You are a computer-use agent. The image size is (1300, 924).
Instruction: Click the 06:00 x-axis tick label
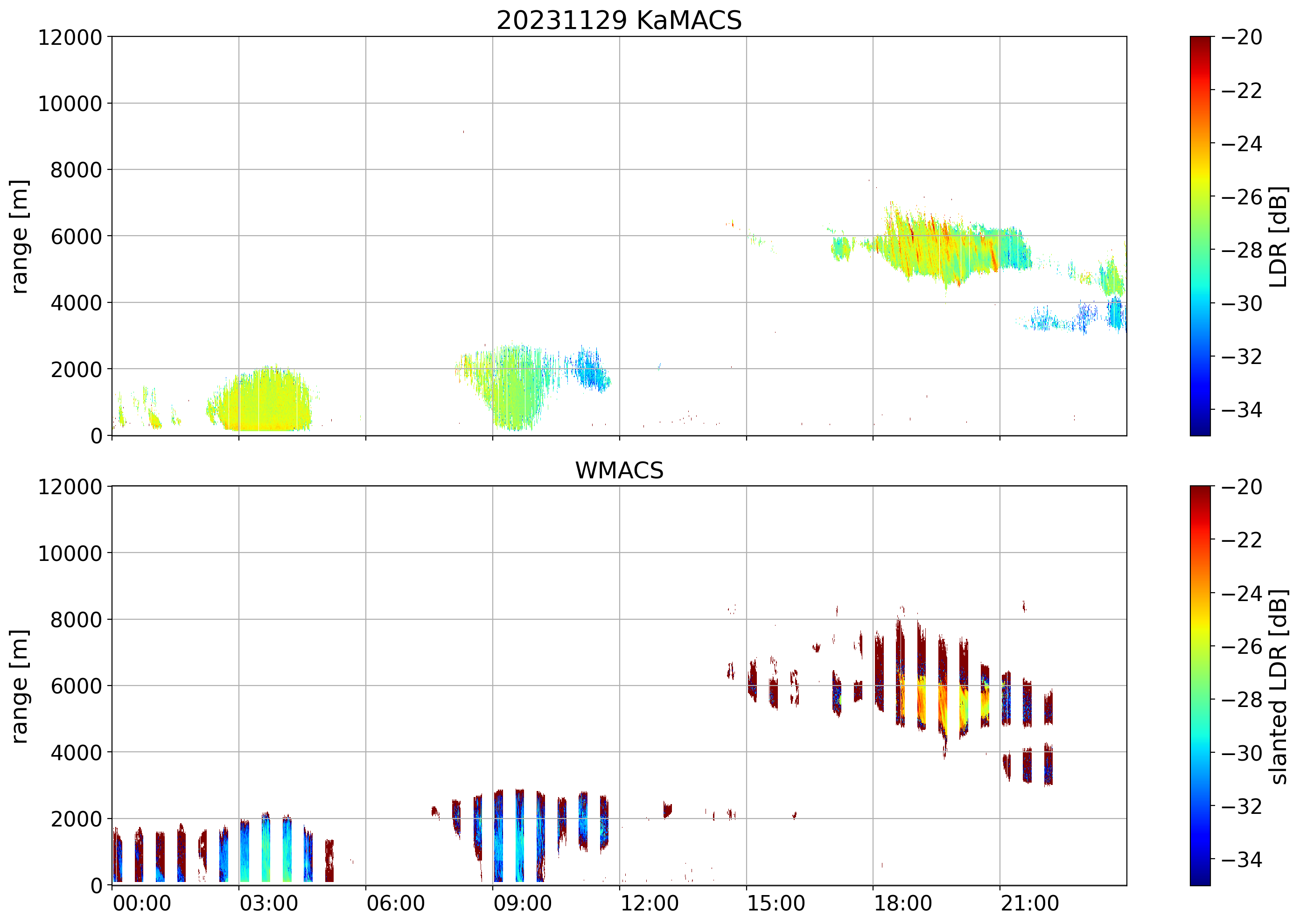click(395, 903)
